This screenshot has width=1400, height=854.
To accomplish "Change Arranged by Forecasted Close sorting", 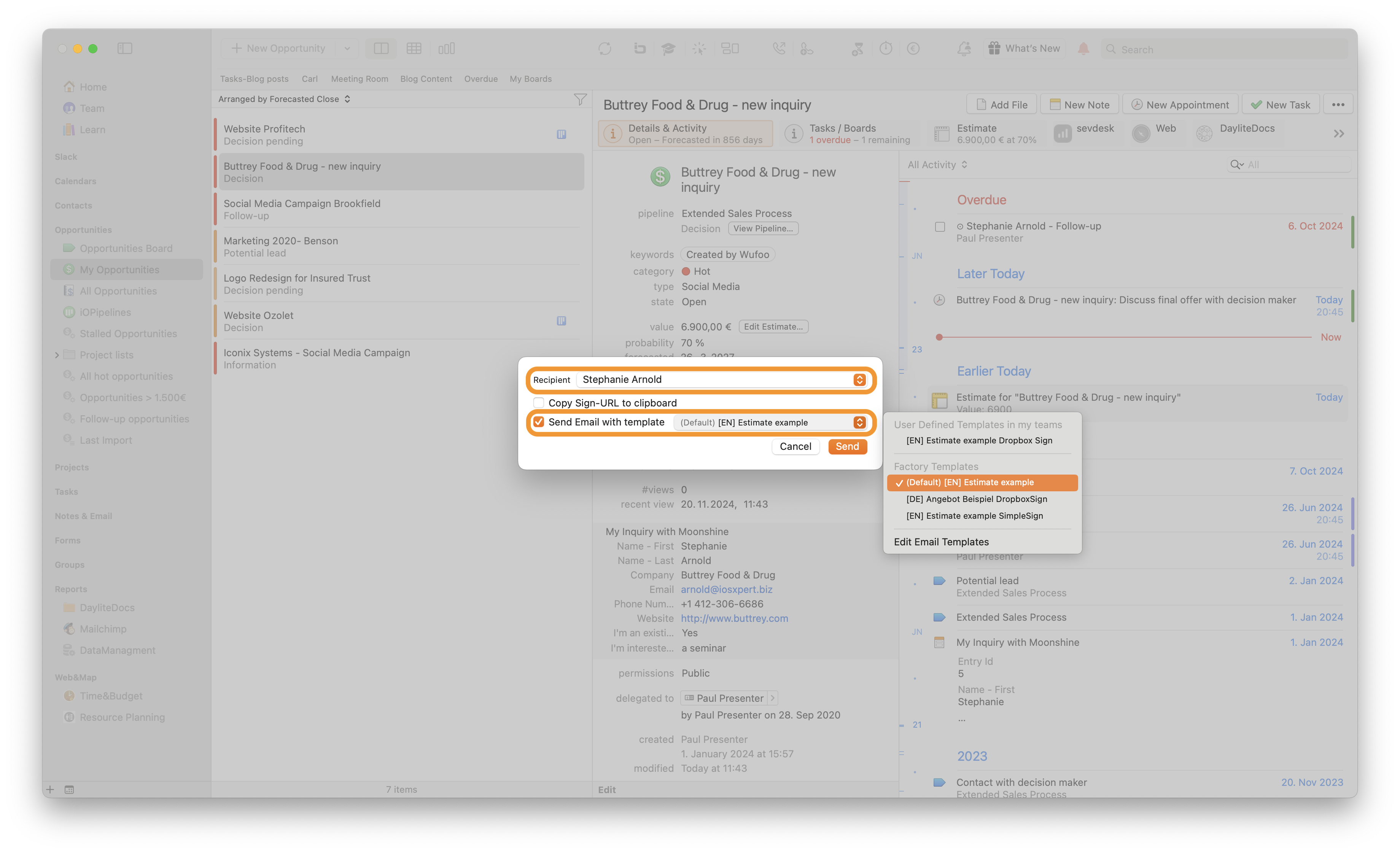I will pyautogui.click(x=284, y=99).
